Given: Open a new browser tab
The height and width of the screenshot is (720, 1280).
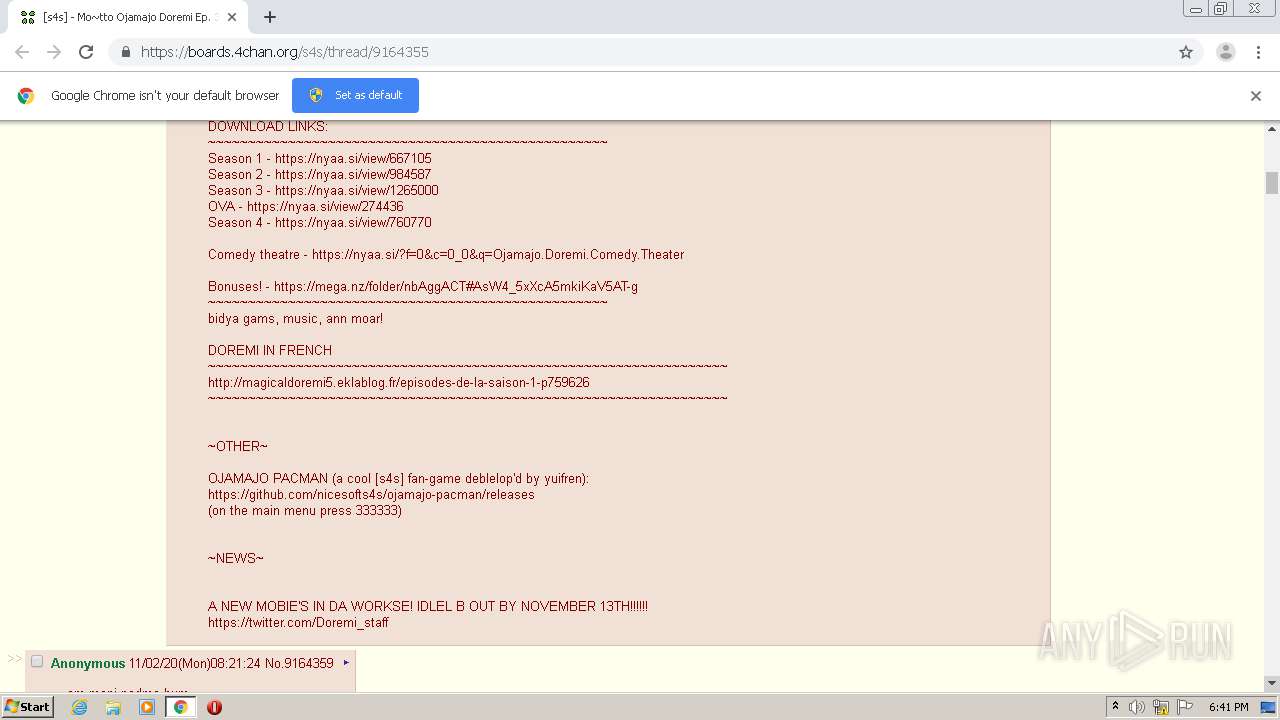Looking at the screenshot, I should coord(270,17).
